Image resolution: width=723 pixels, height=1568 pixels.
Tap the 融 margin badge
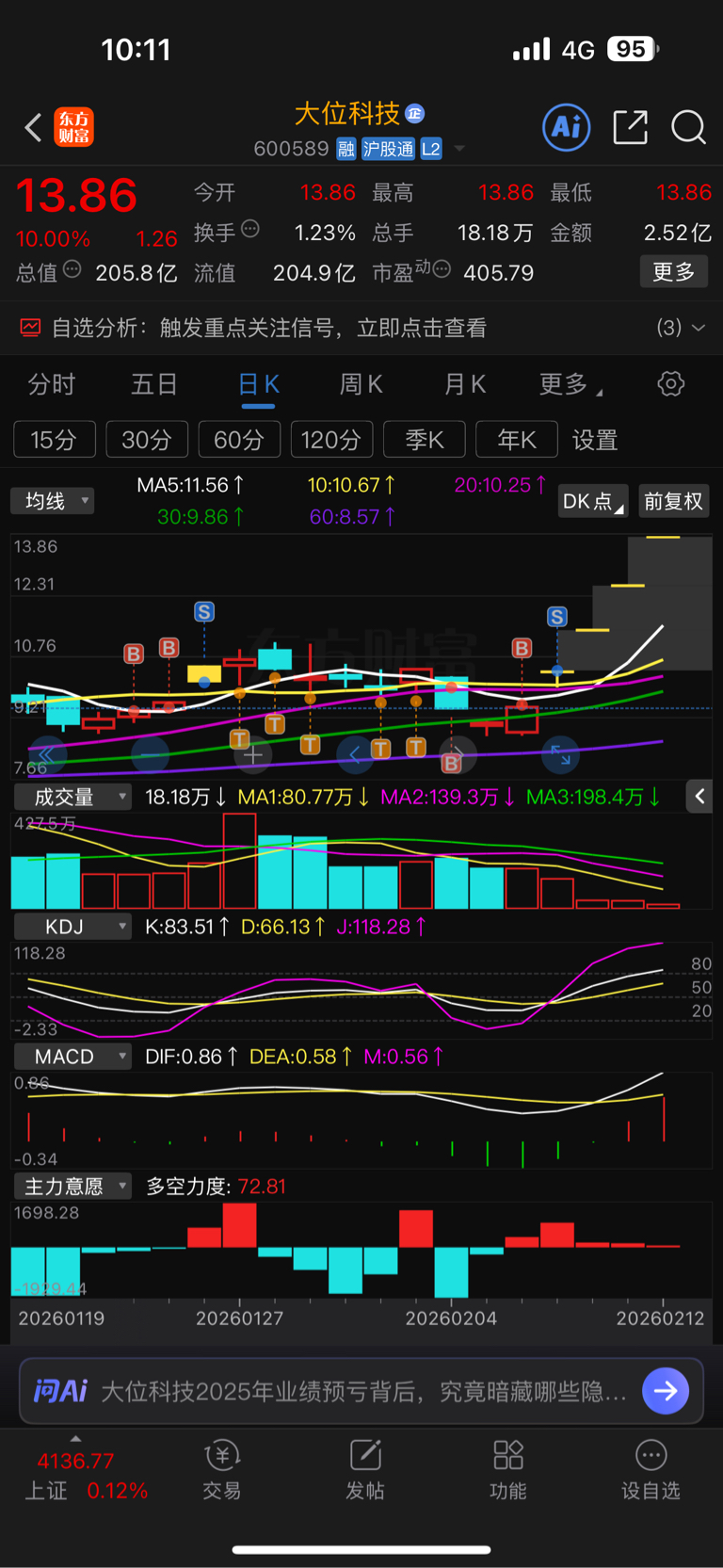pos(346,149)
